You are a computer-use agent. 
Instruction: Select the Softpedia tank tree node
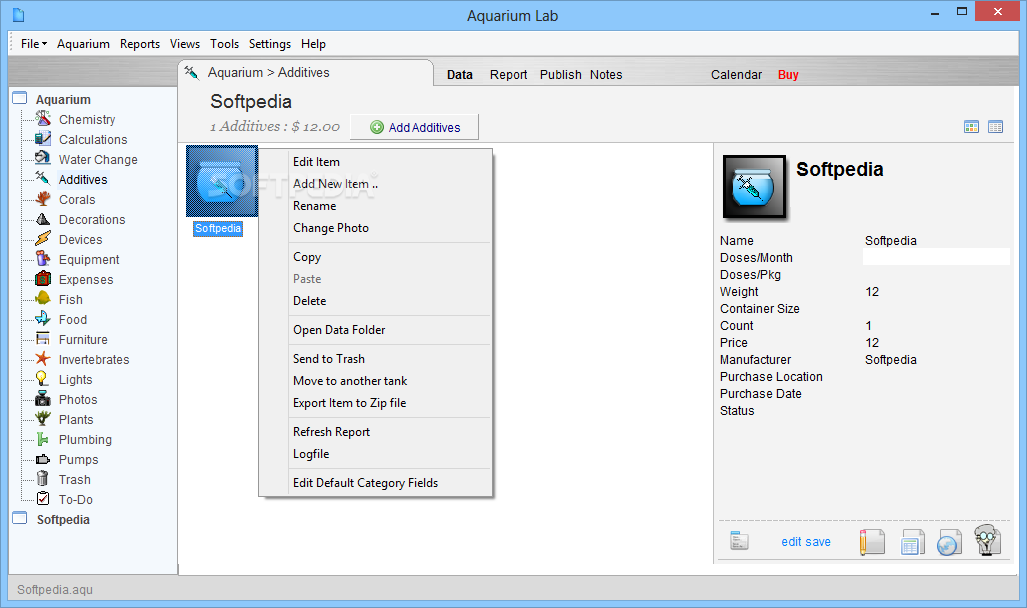pyautogui.click(x=63, y=520)
